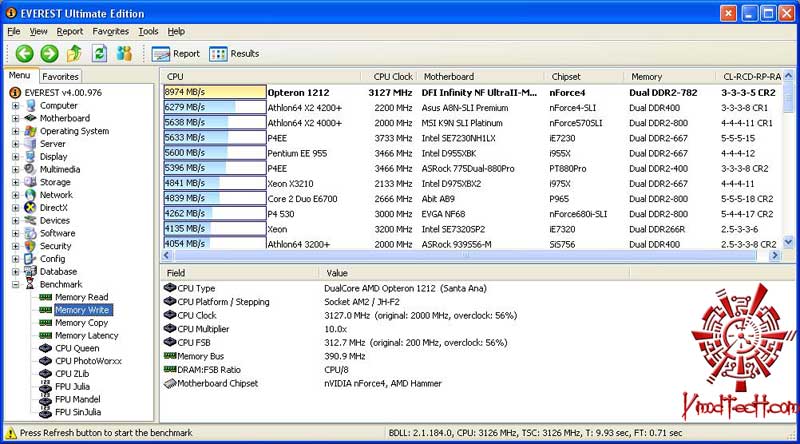Image resolution: width=800 pixels, height=444 pixels.
Task: Expand the Network tree node
Action: tap(15, 195)
